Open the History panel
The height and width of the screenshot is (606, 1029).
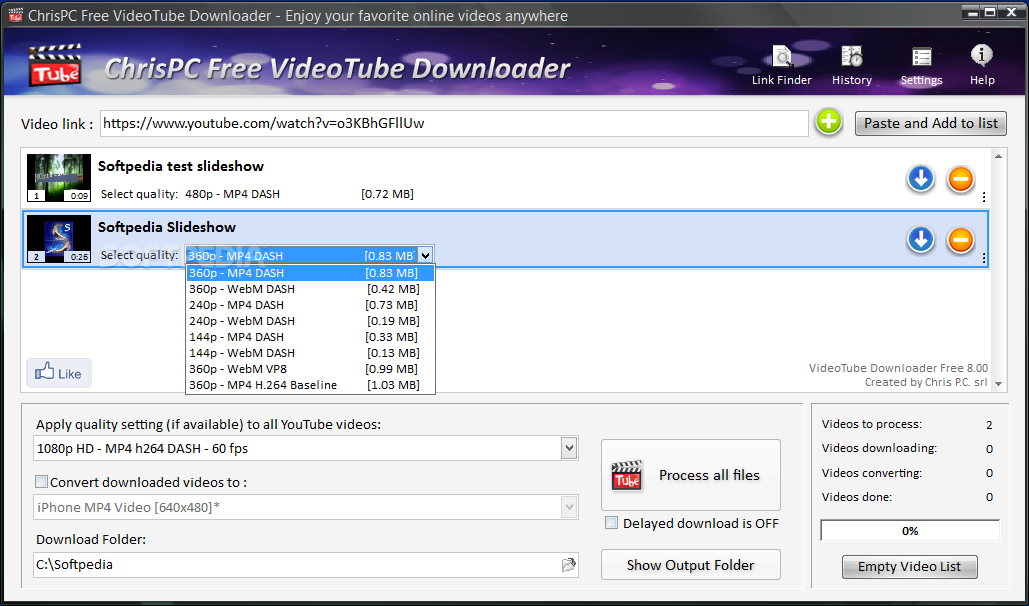click(852, 66)
